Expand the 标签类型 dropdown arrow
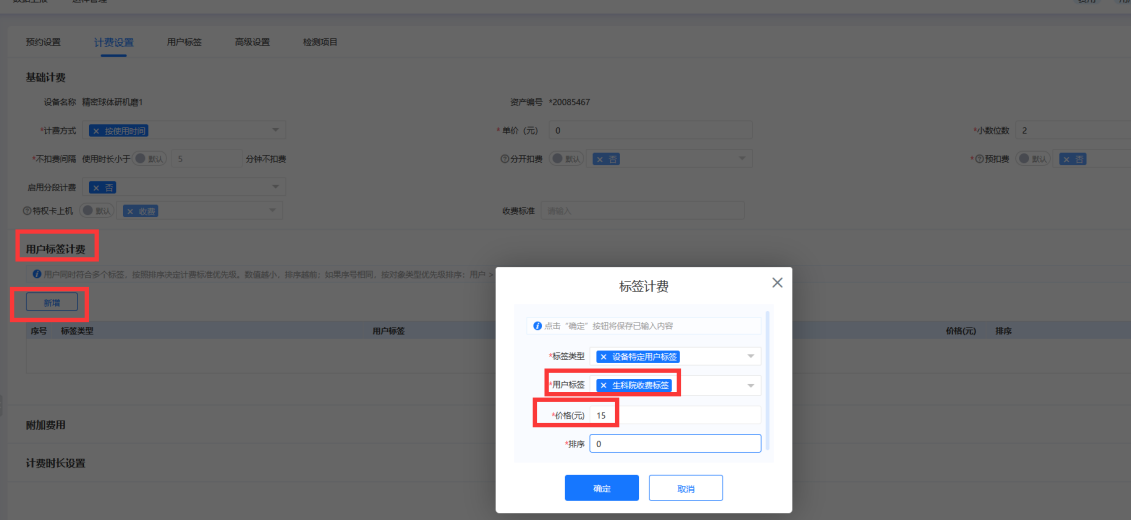The width and height of the screenshot is (1131, 520). point(750,356)
